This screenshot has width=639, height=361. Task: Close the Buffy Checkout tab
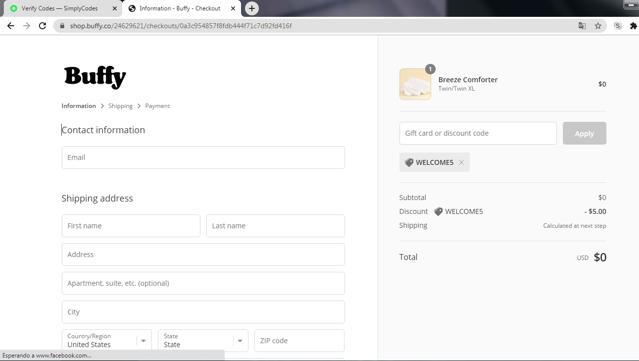pyautogui.click(x=233, y=8)
